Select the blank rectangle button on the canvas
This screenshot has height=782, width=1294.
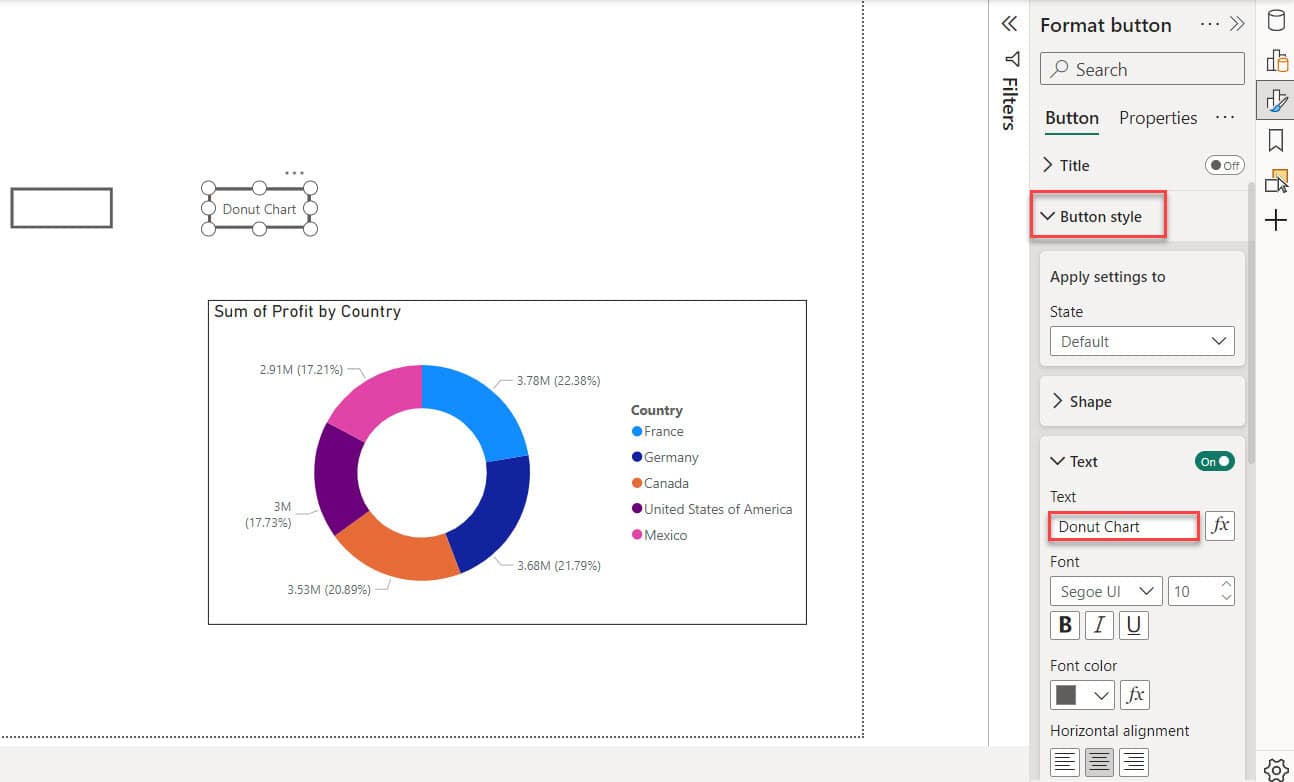[x=62, y=208]
